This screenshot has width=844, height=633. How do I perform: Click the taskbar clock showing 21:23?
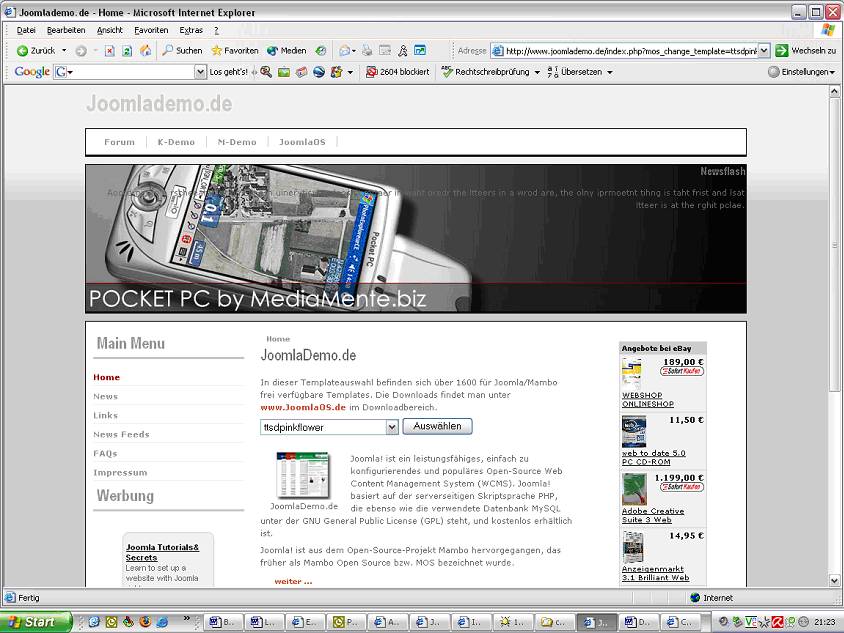[825, 622]
